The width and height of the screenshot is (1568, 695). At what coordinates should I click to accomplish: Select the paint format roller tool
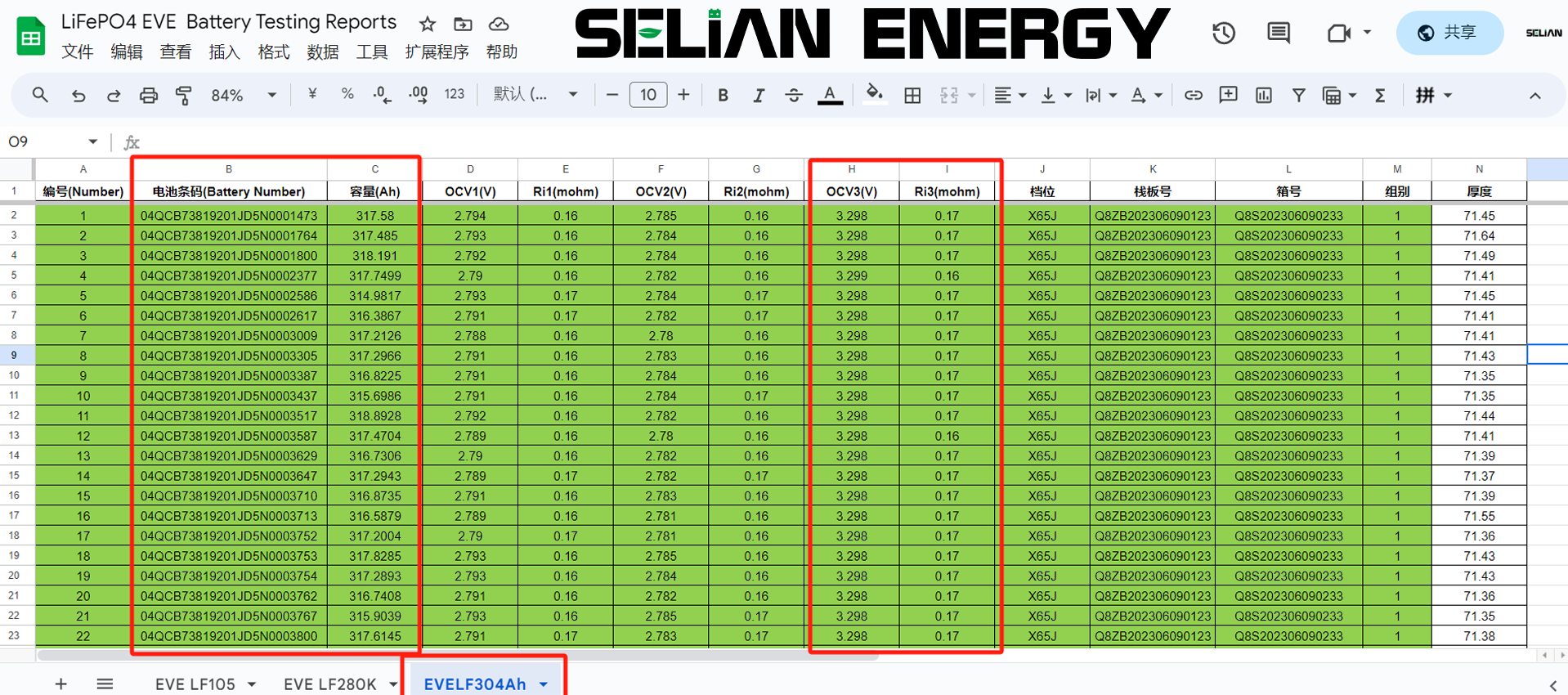coord(184,96)
